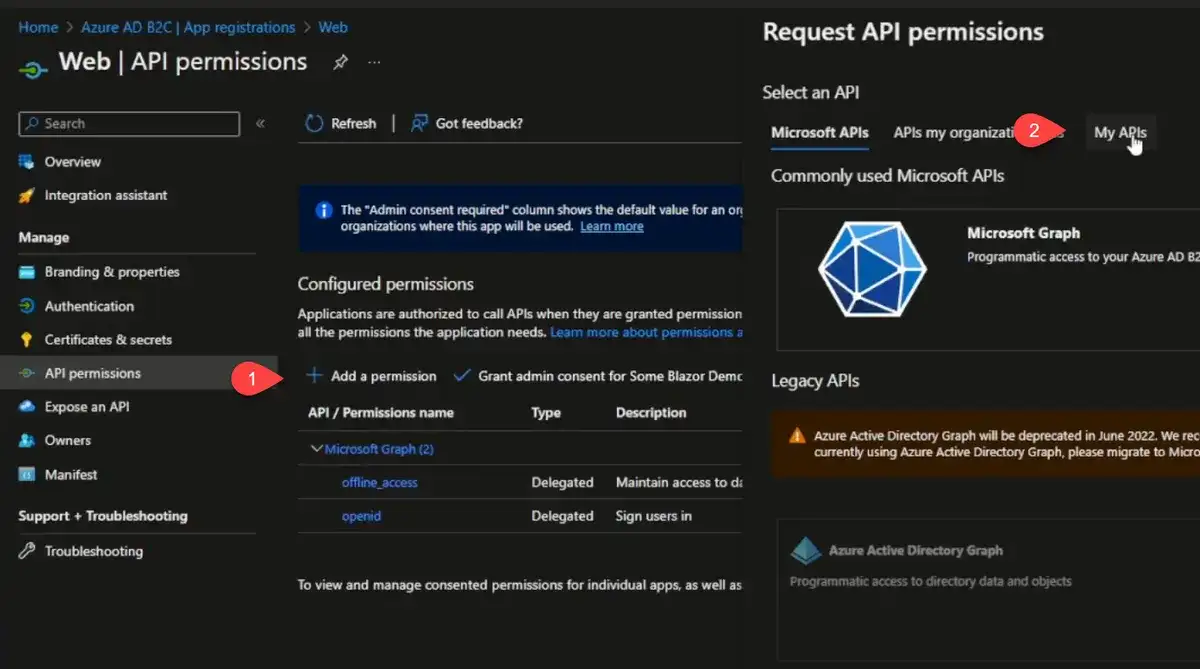The height and width of the screenshot is (669, 1200).
Task: Click the Refresh icon in the toolbar
Action: point(314,123)
